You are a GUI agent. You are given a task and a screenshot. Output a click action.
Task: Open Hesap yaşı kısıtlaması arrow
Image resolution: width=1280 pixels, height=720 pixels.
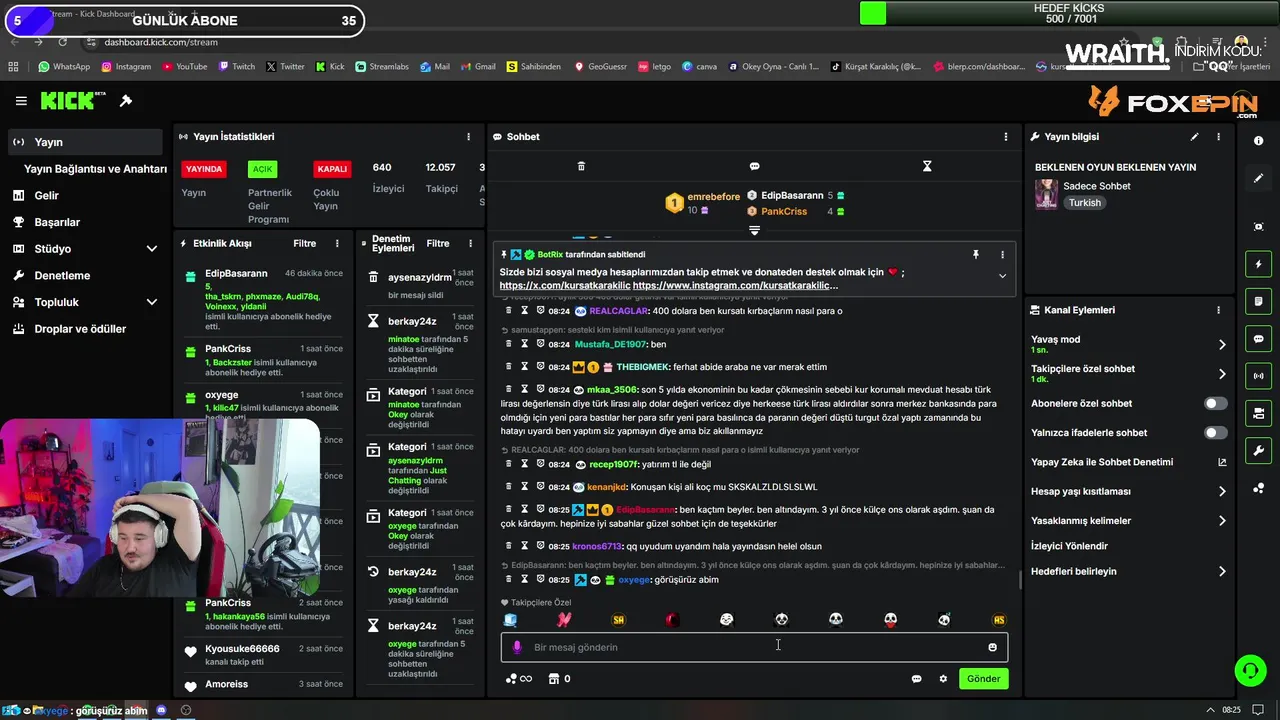[x=1222, y=492]
